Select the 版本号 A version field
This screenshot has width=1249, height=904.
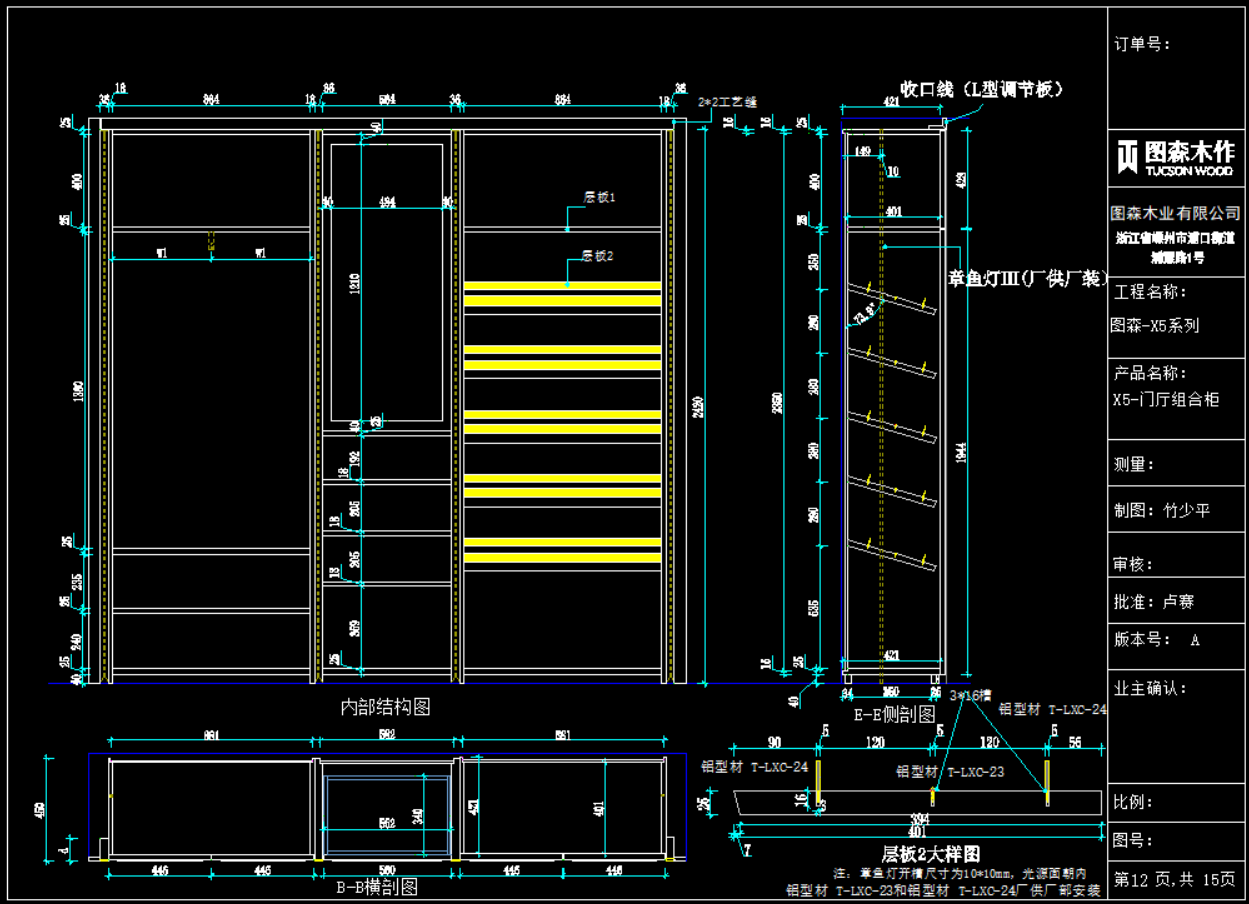pos(1156,640)
